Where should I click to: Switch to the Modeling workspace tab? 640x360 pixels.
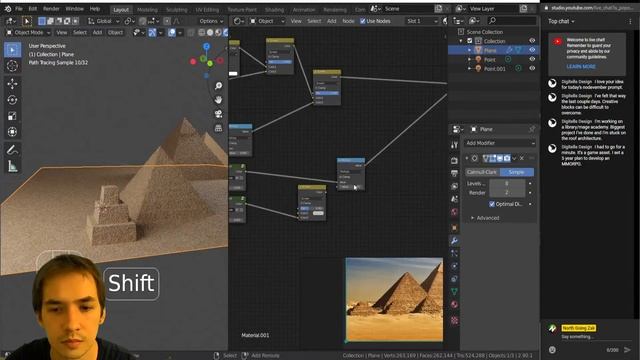[x=147, y=9]
